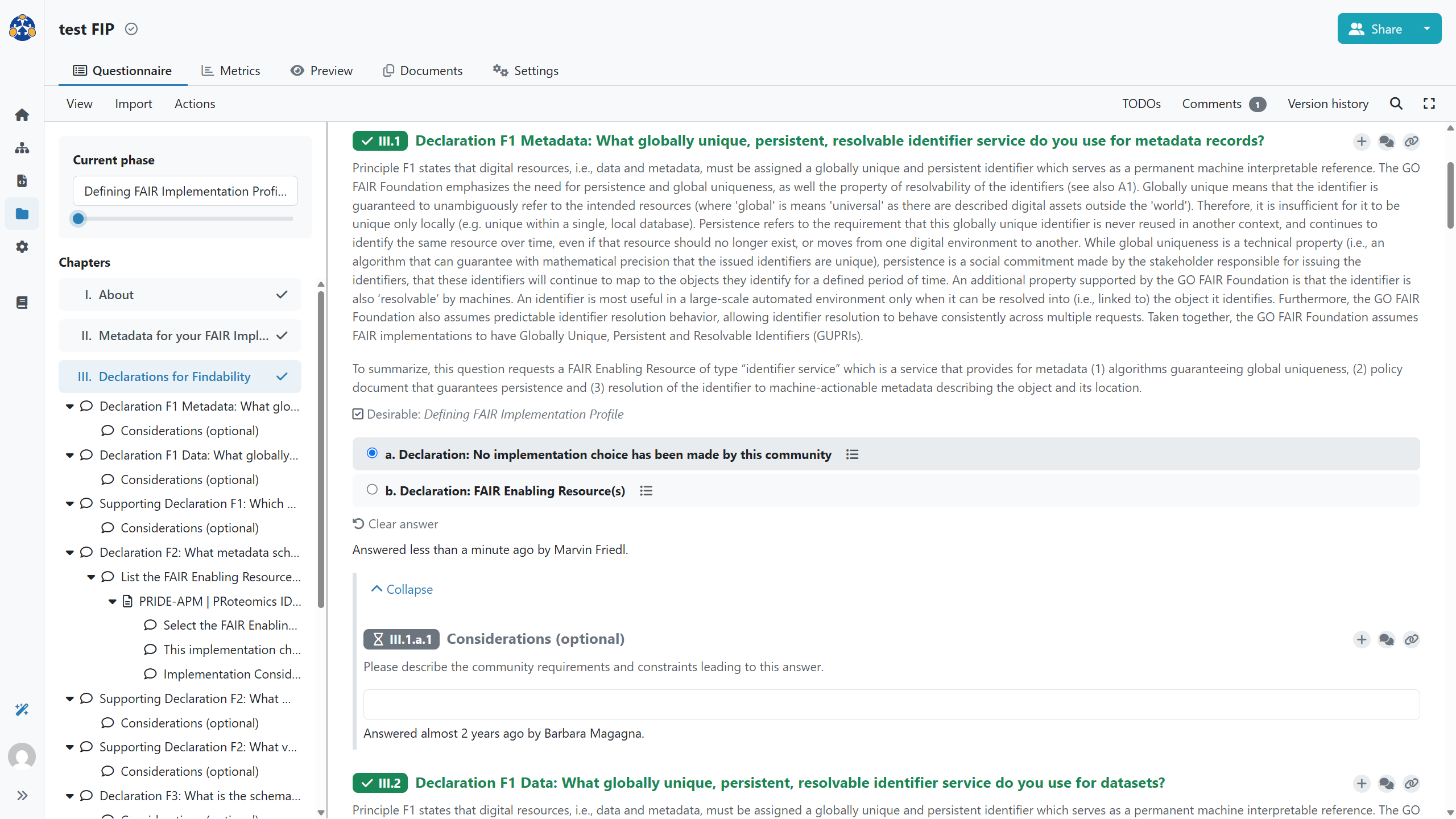
Task: Collapse Declaration F2: What metadata sch tree node
Action: coord(70,553)
